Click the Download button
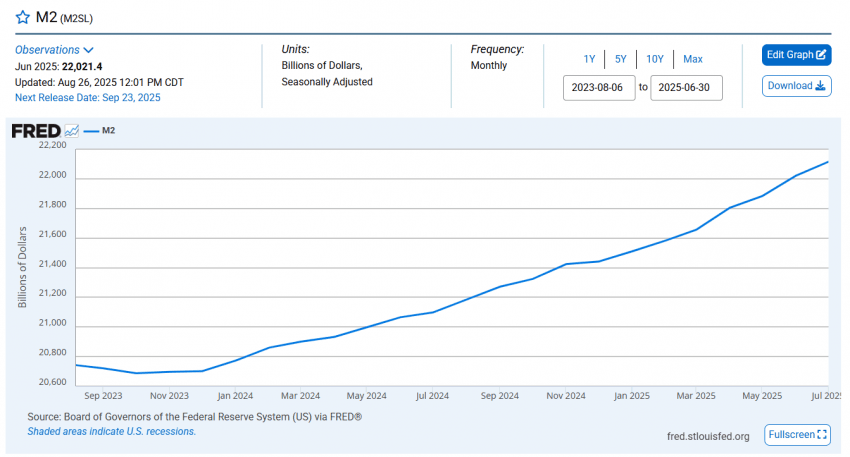Viewport: 850px width, 457px height. (796, 86)
